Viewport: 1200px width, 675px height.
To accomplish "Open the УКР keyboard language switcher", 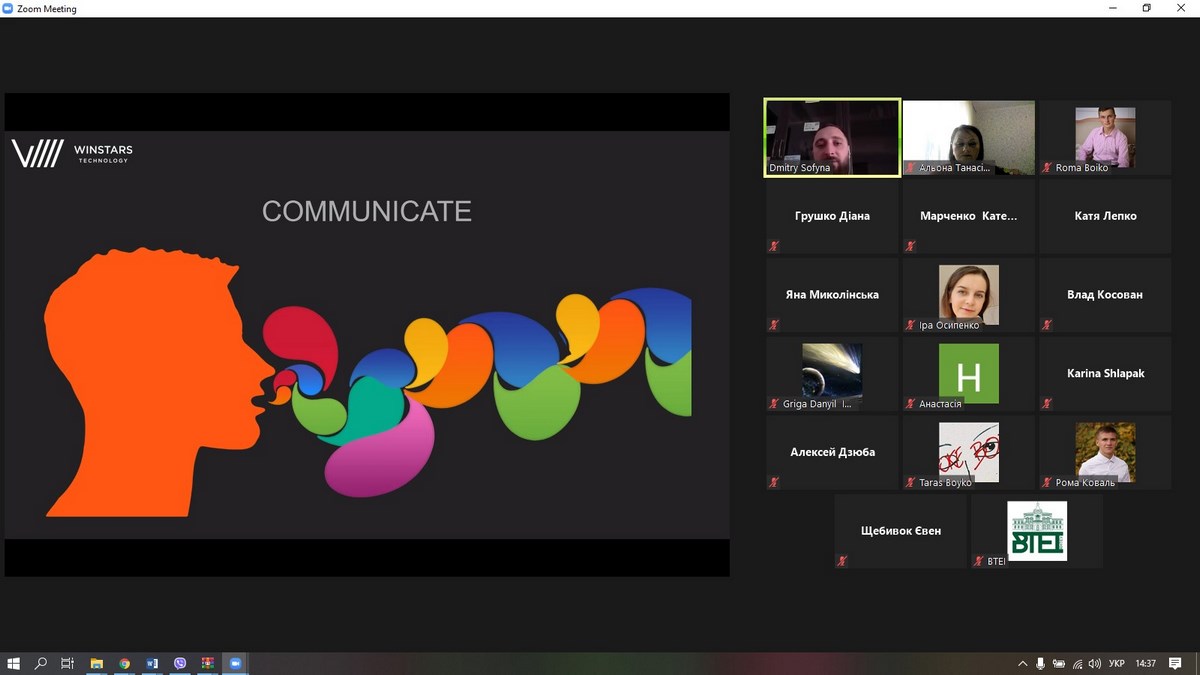I will pos(1117,663).
